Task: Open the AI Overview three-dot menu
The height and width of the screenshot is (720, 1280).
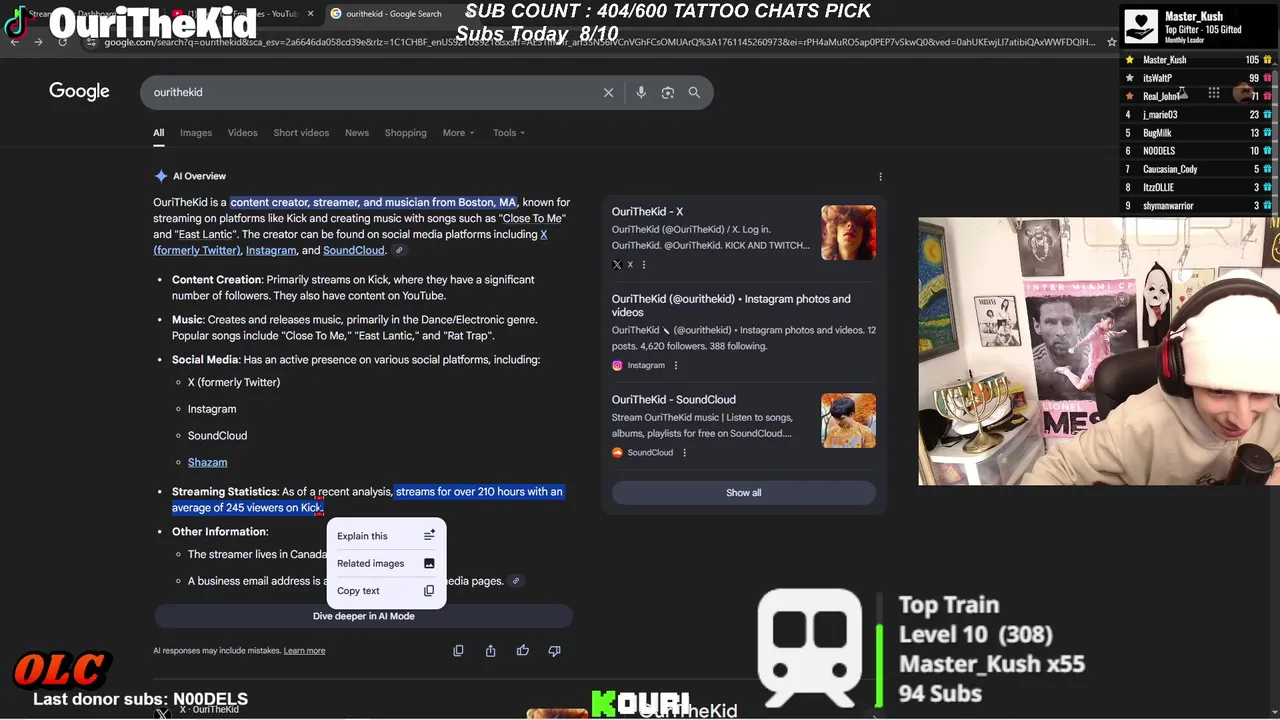Action: 880,176
